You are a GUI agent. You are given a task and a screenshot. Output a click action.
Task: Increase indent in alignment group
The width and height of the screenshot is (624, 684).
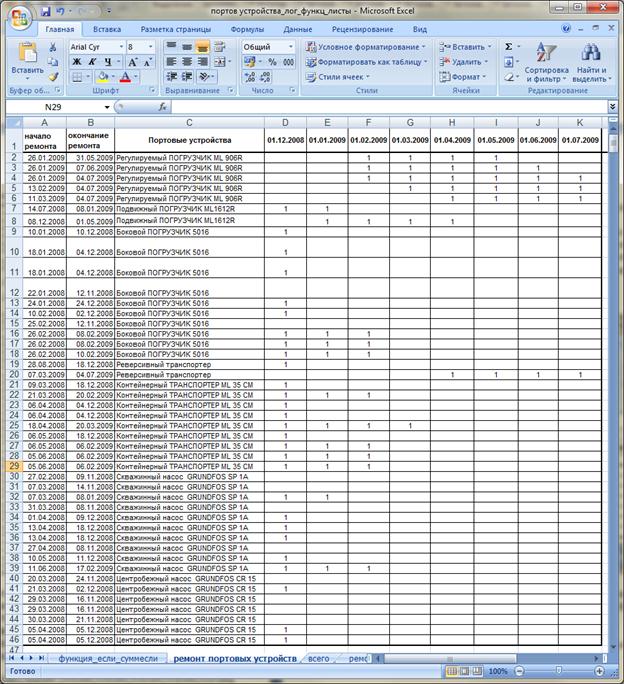point(187,77)
